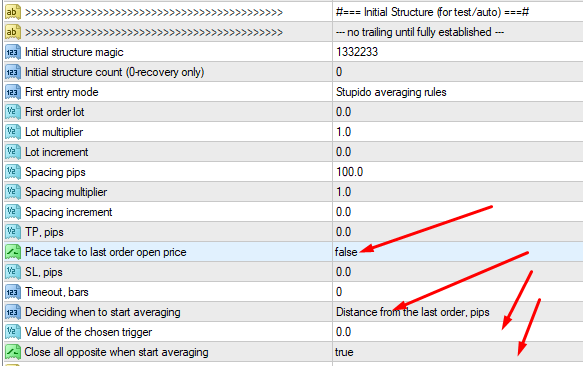The height and width of the screenshot is (366, 583).
Task: Select the integer icon next to Timeout, bars
Action: [x=12, y=292]
